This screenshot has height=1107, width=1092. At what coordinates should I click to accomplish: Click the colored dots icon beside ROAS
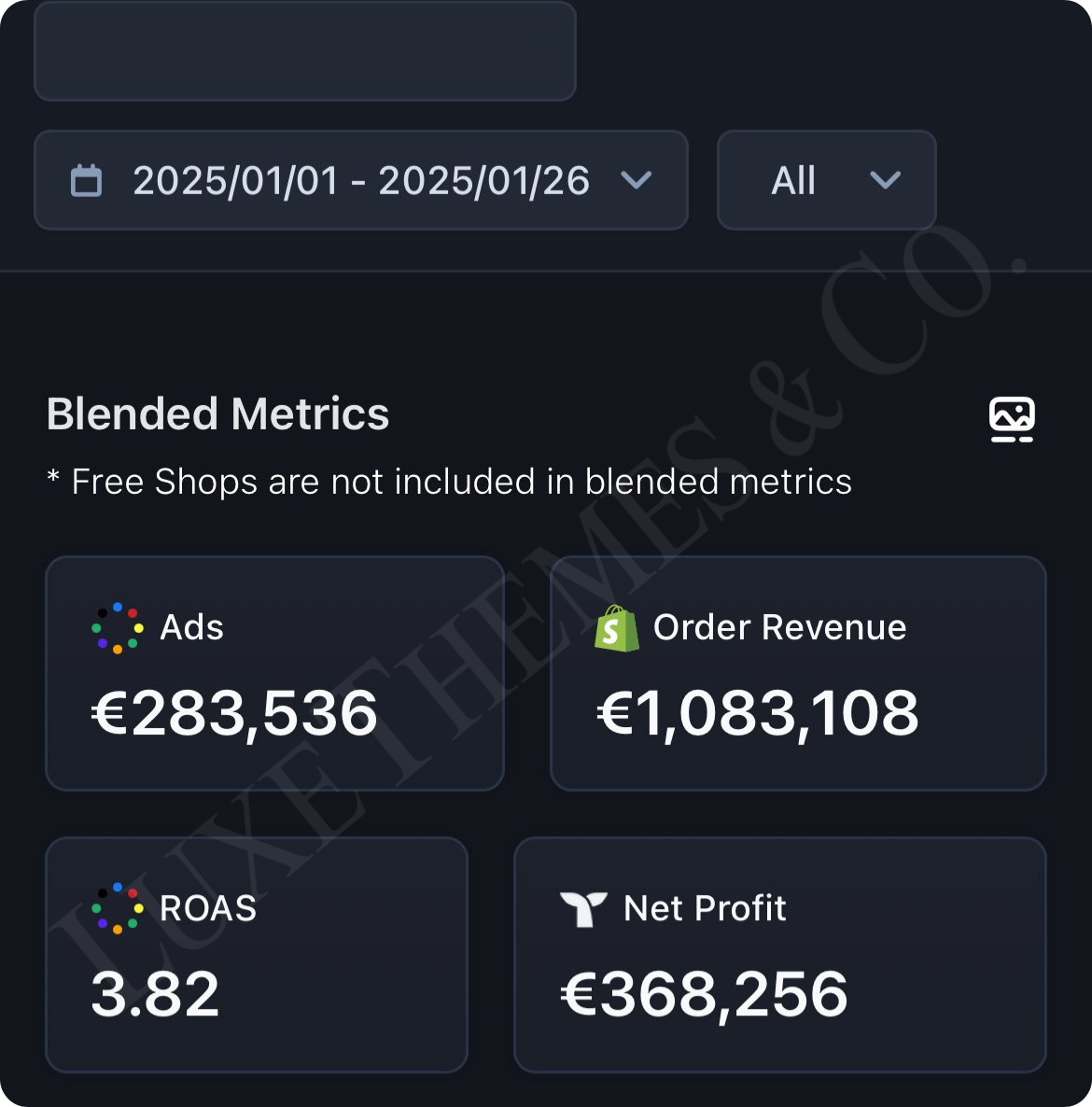coord(118,908)
